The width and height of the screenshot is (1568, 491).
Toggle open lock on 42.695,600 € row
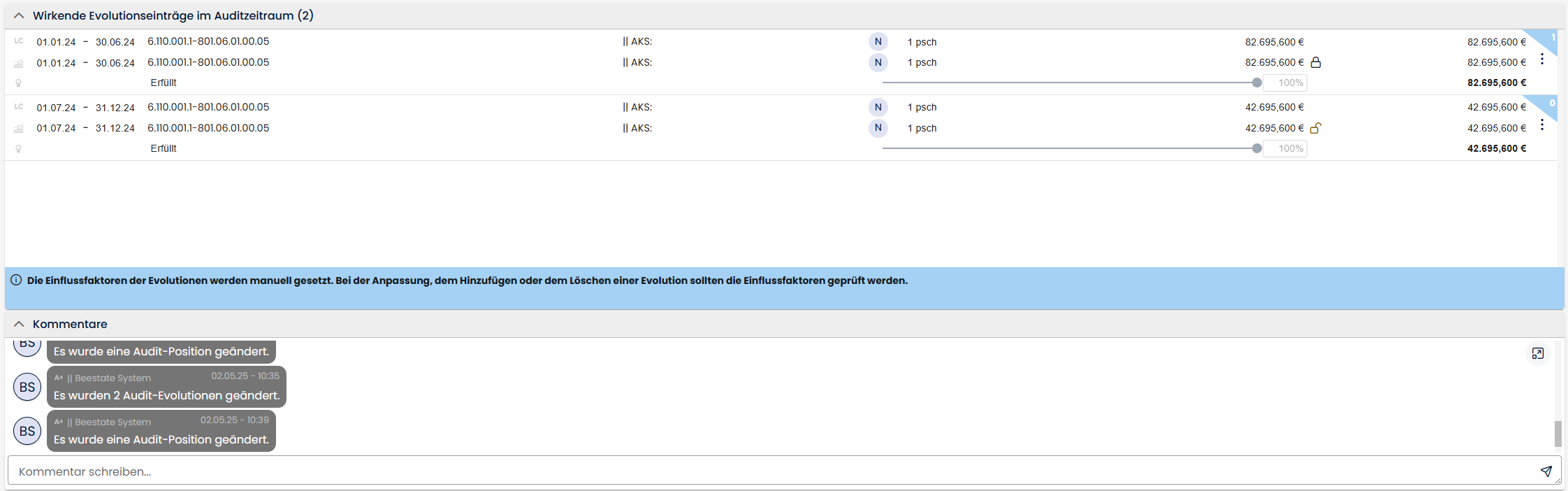[1315, 128]
